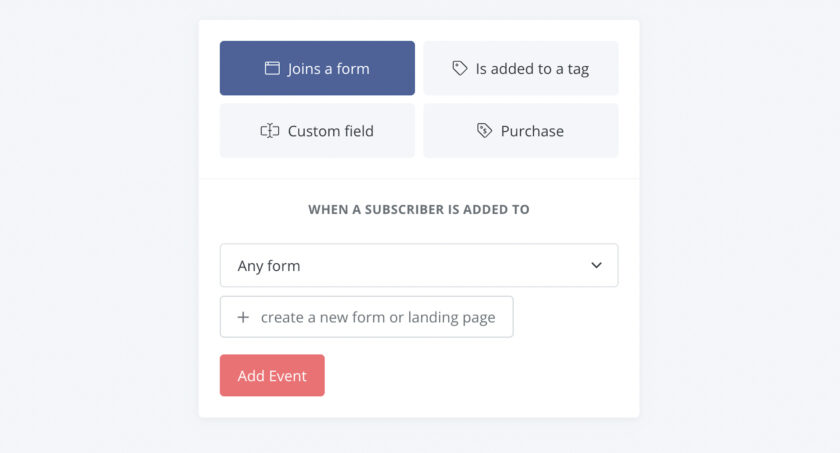Expand the form selection list via Any form text
Screen dimensions: 840x453
pos(269,266)
